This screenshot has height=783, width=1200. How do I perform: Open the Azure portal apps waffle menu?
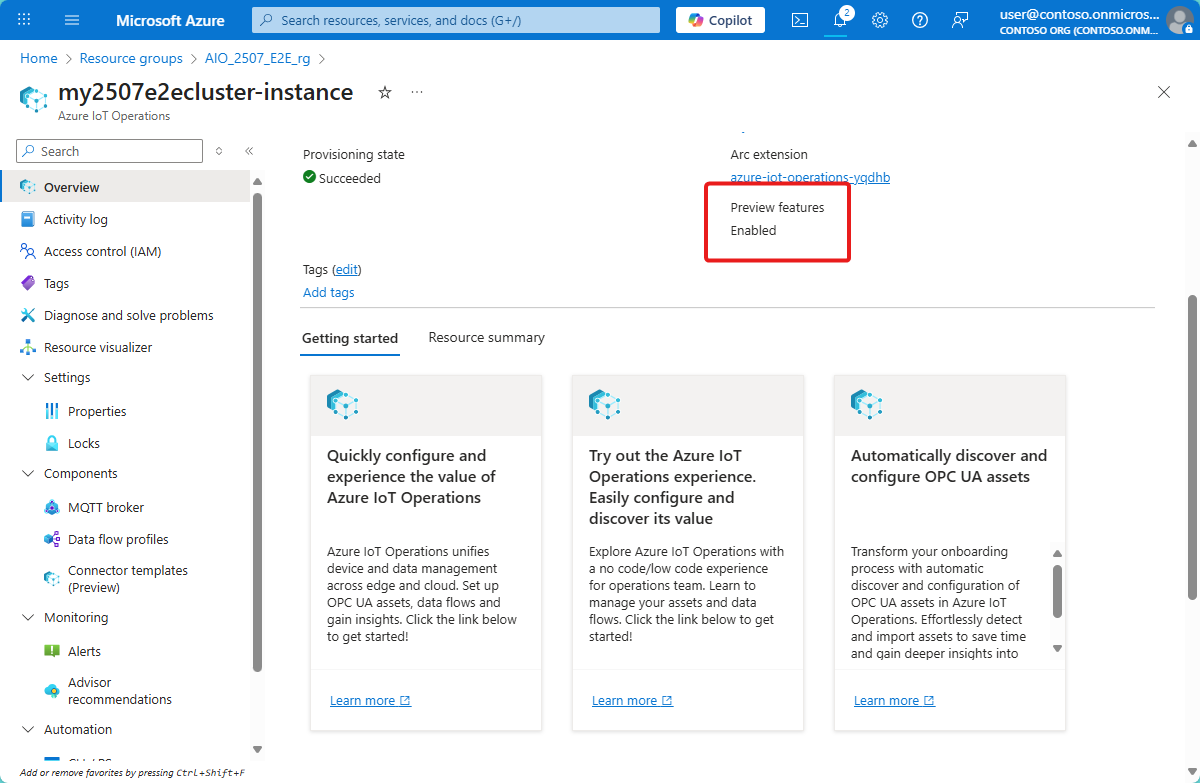(24, 20)
